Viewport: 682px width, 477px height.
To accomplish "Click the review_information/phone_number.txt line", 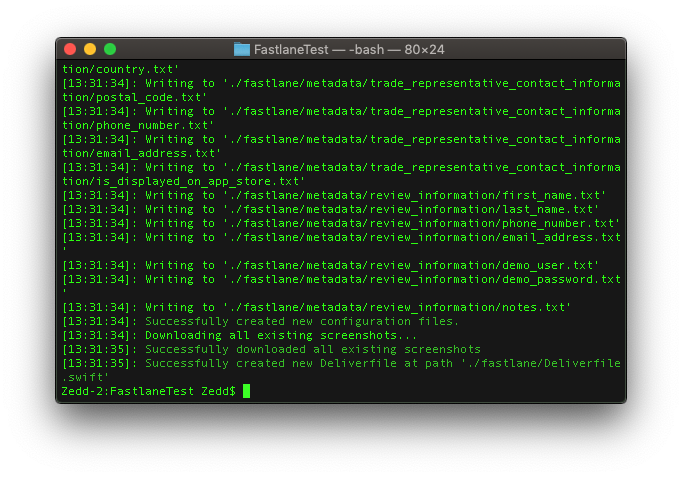I will 341,223.
